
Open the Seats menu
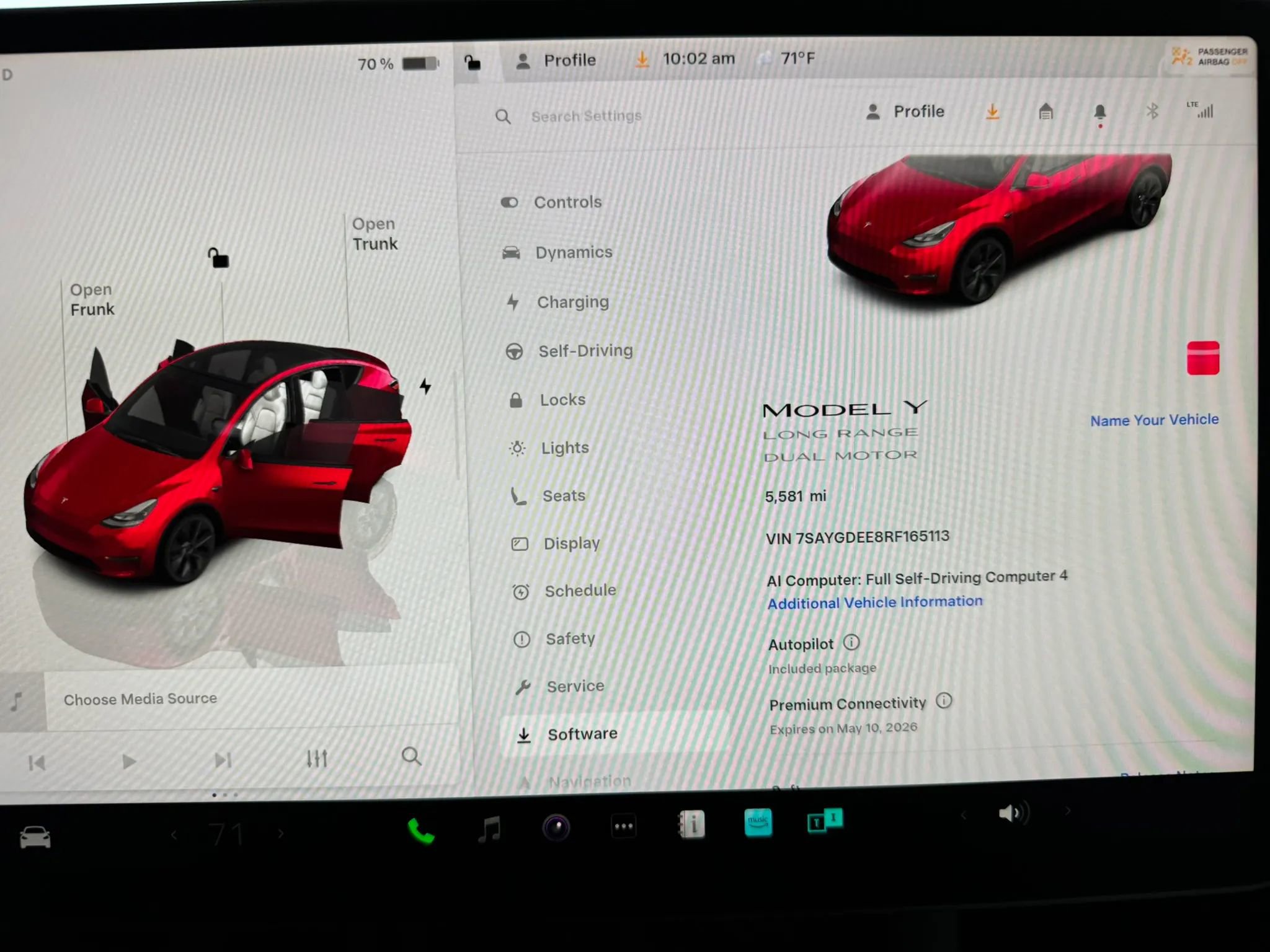[548, 496]
